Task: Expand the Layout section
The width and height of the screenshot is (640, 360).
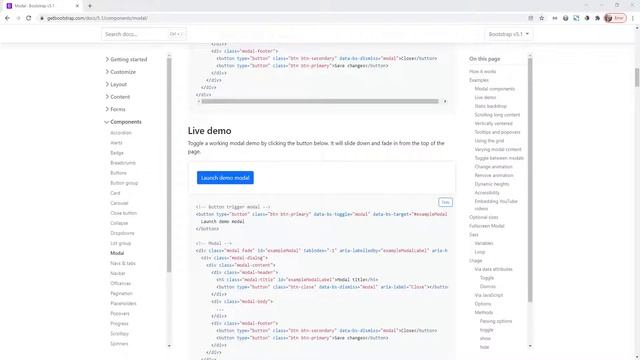Action: pyautogui.click(x=116, y=84)
